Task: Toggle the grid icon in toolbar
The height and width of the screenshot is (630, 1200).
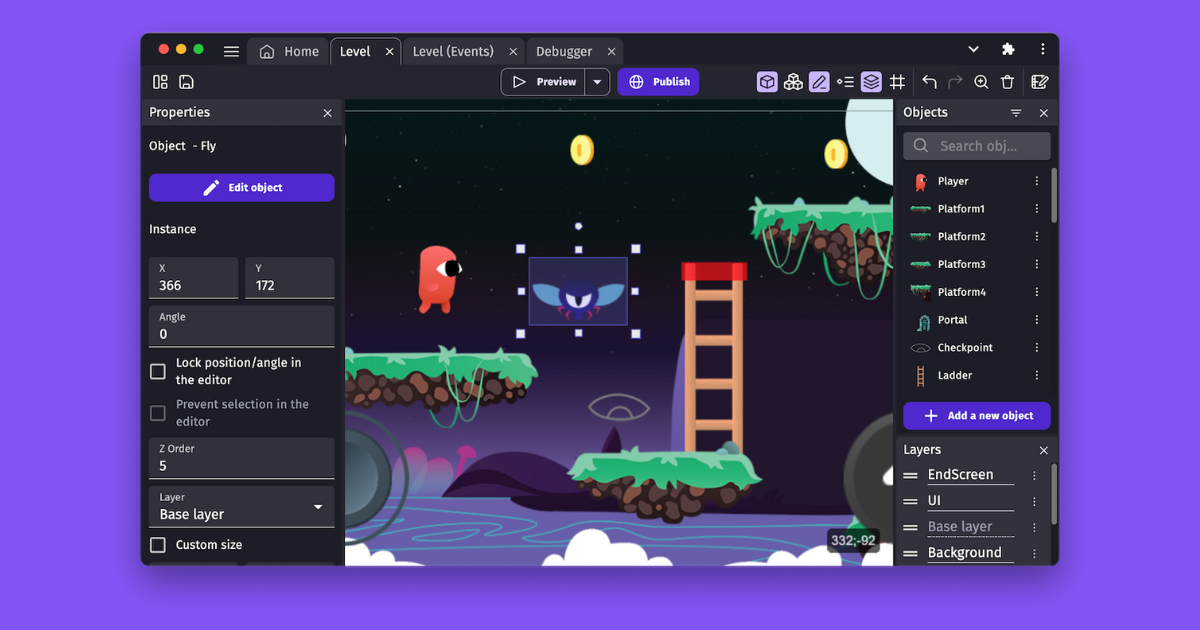Action: coord(898,82)
